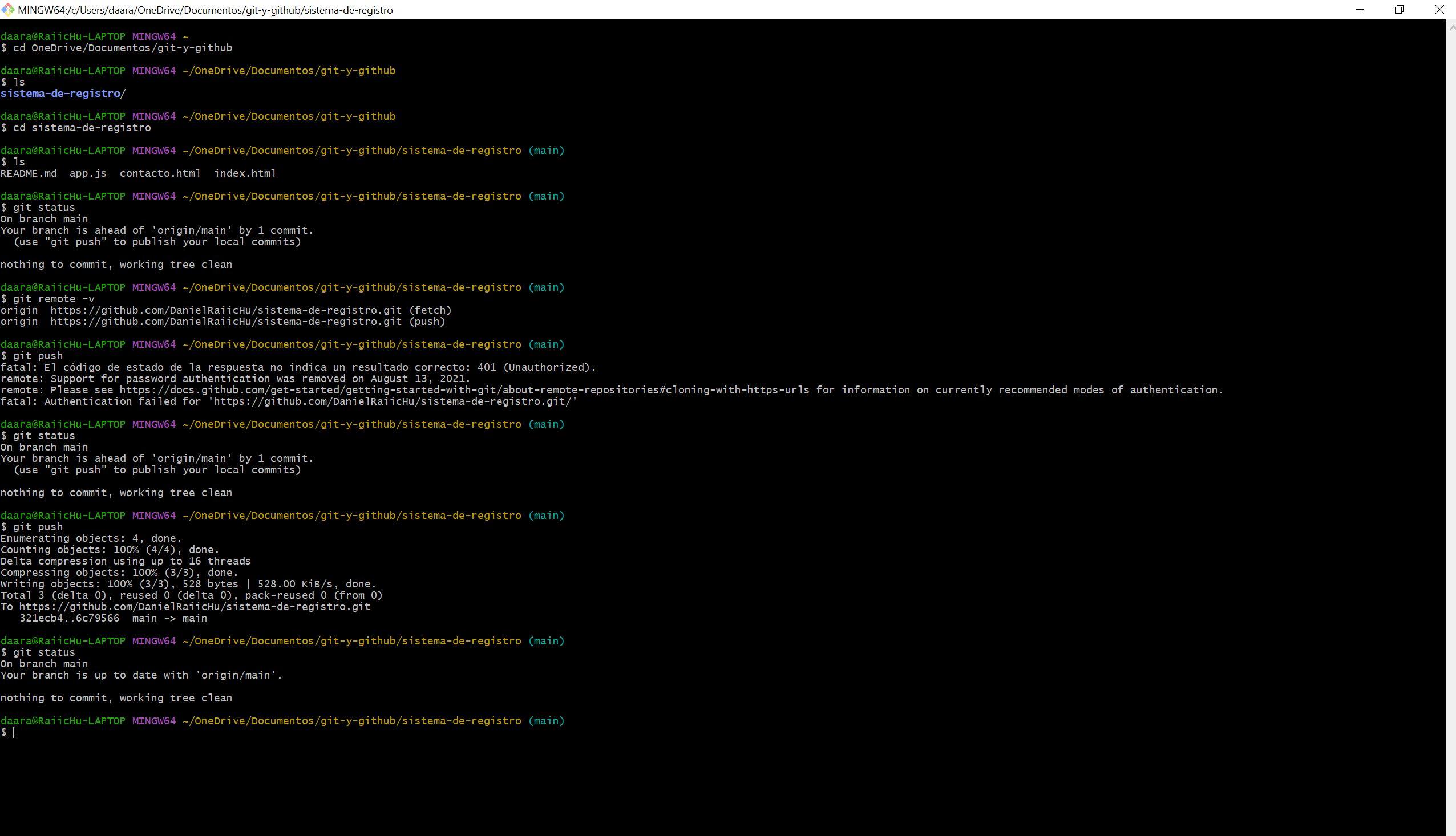
Task: Click 'contacto.html' in the ls output
Action: [x=160, y=173]
